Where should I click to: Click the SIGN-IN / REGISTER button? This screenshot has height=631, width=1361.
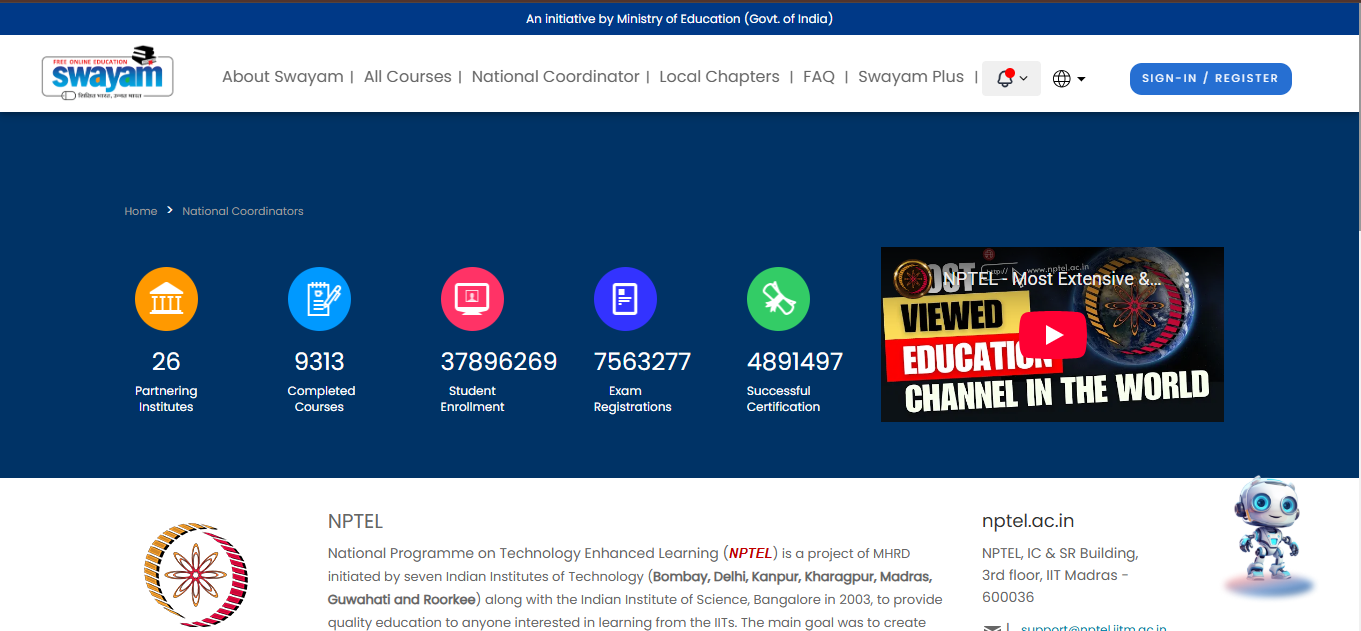tap(1210, 78)
